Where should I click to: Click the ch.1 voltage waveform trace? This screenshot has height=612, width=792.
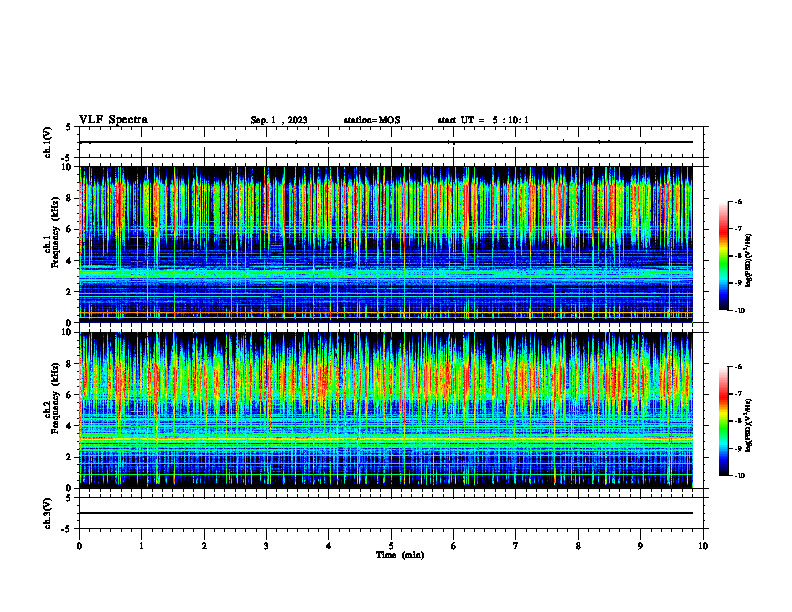(386, 142)
